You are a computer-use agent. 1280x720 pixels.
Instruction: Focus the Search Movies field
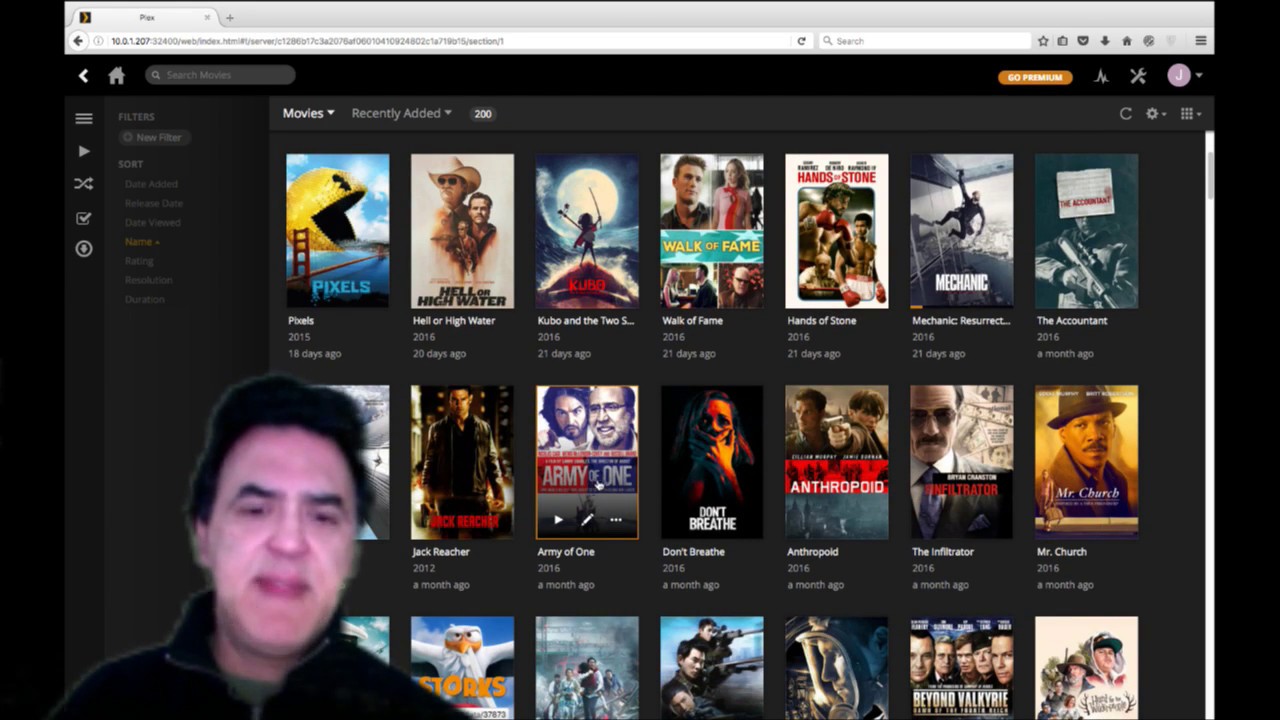(x=220, y=75)
